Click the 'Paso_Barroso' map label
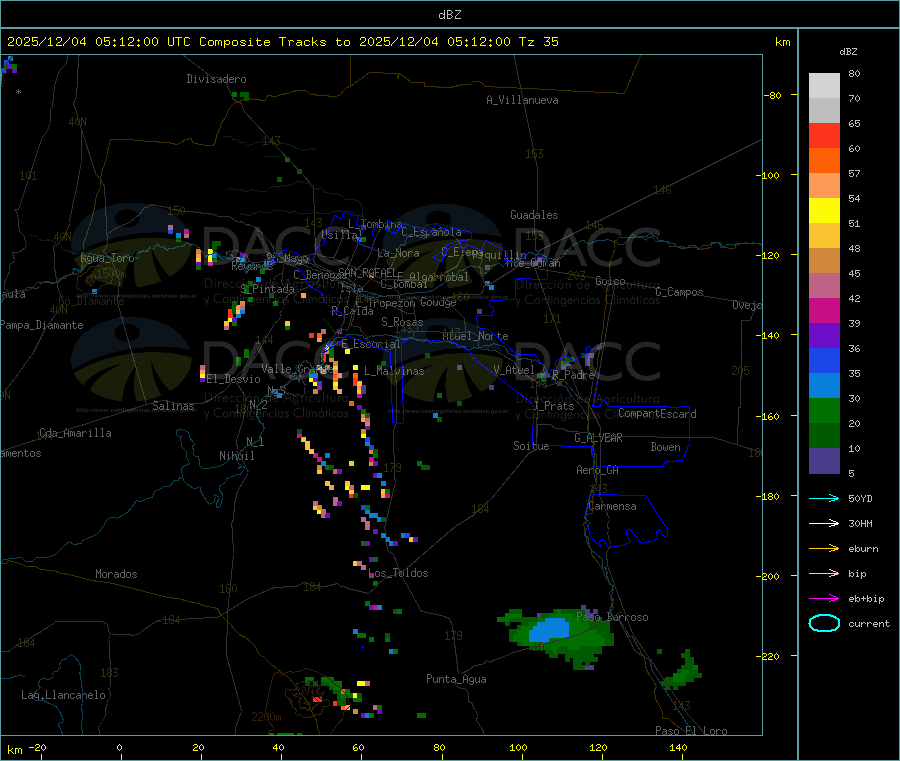 click(x=612, y=617)
